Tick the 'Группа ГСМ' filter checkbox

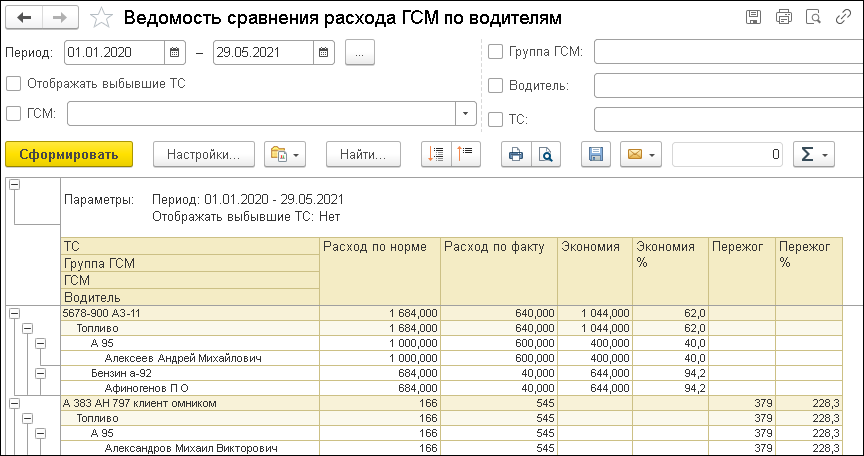pyautogui.click(x=495, y=51)
